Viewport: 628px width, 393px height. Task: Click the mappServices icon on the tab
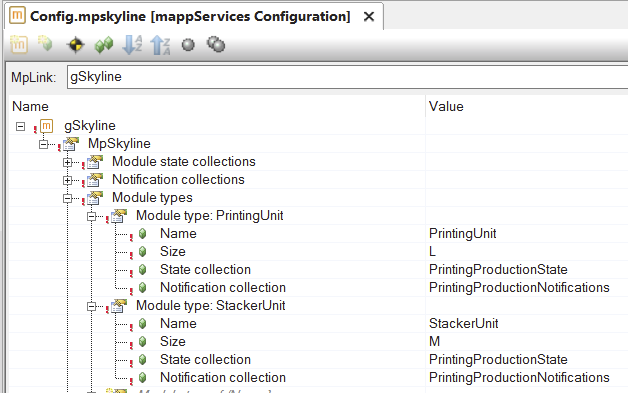(17, 16)
